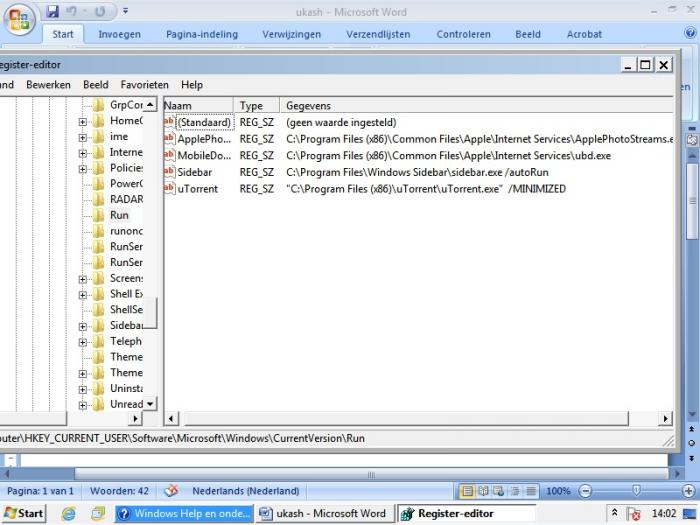This screenshot has height=525, width=700.
Task: Switch to the Pagina-indeling ribbon tab
Action: point(202,34)
